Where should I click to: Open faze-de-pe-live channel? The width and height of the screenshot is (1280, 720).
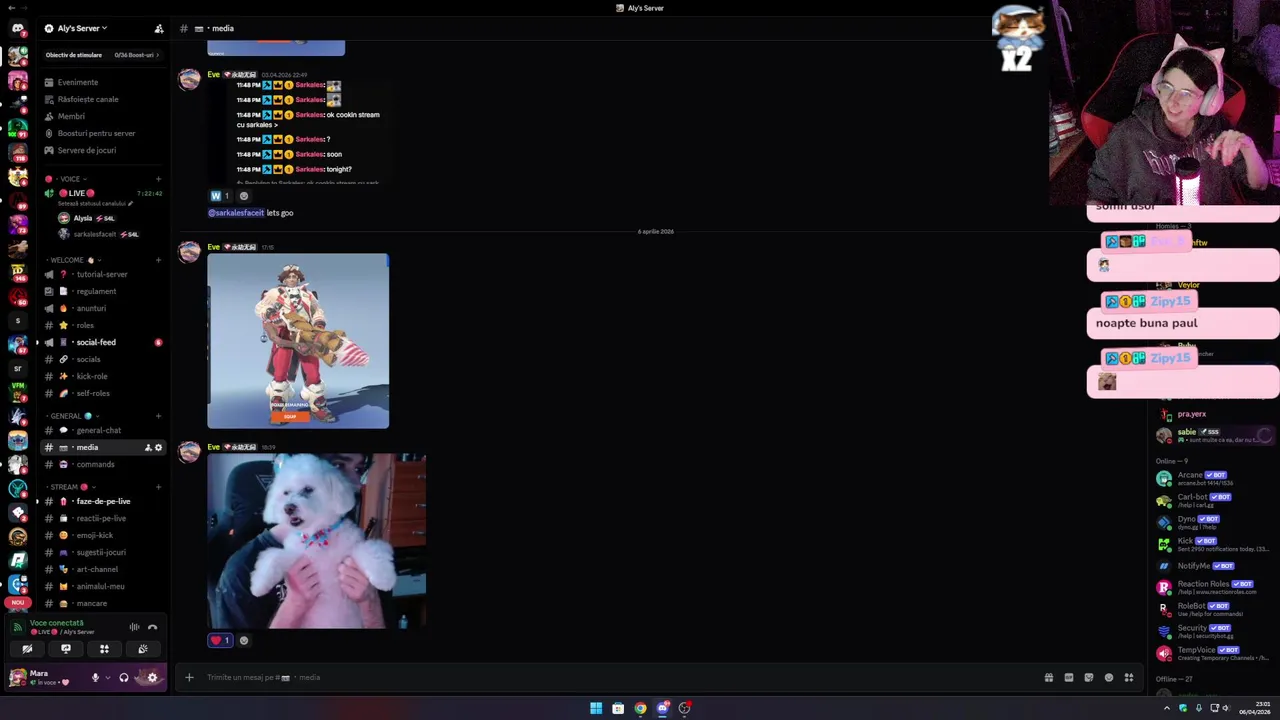tap(103, 501)
